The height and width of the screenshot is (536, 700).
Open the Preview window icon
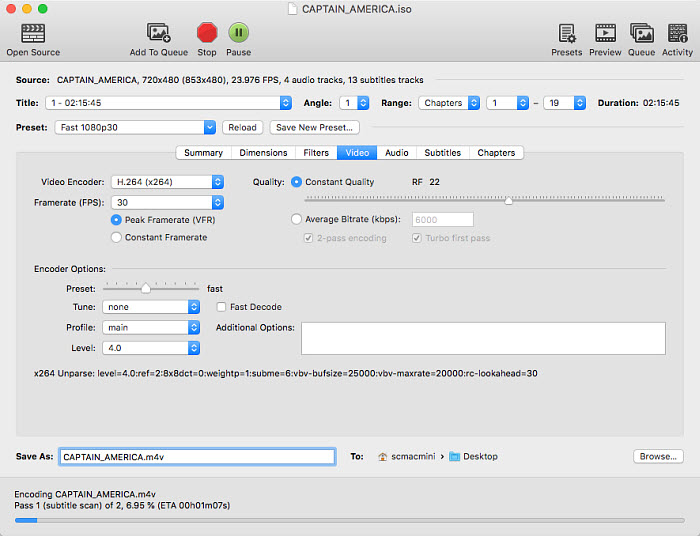click(x=605, y=33)
